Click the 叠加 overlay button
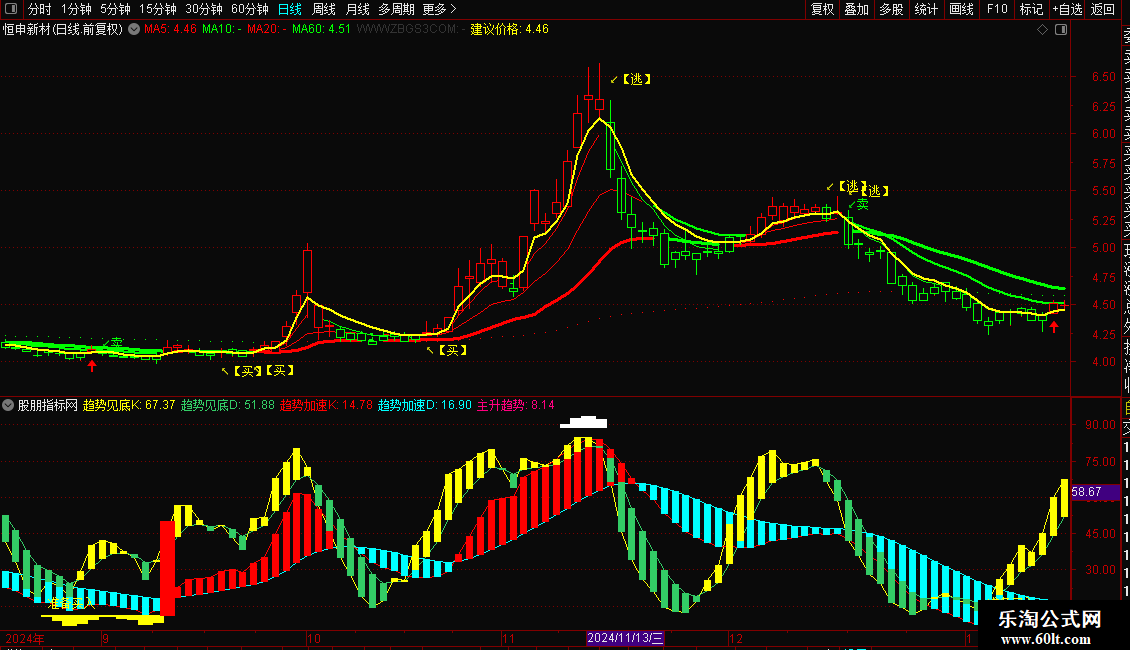1130x650 pixels. (857, 9)
